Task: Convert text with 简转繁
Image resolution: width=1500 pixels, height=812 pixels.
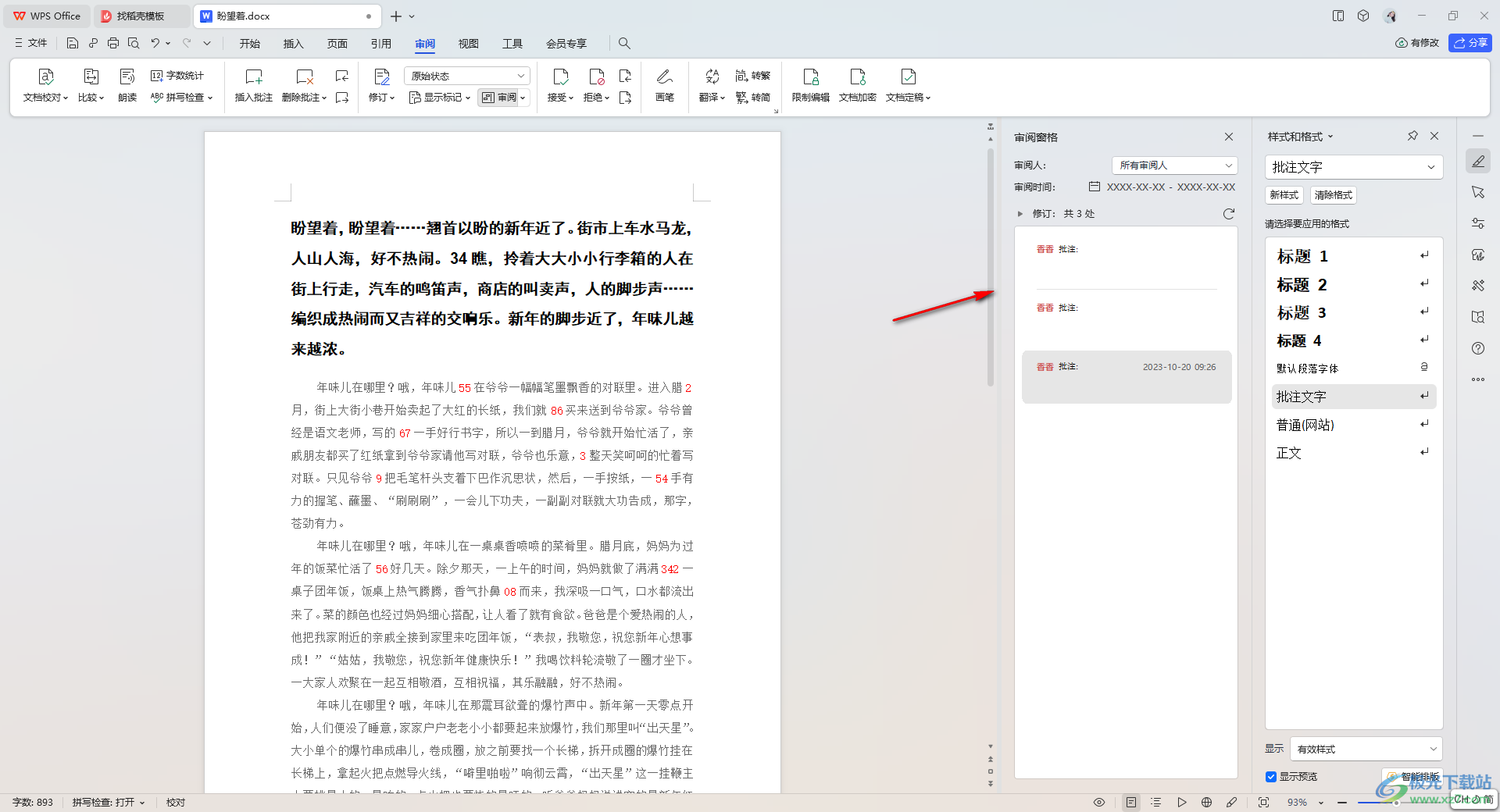Action: click(x=753, y=76)
